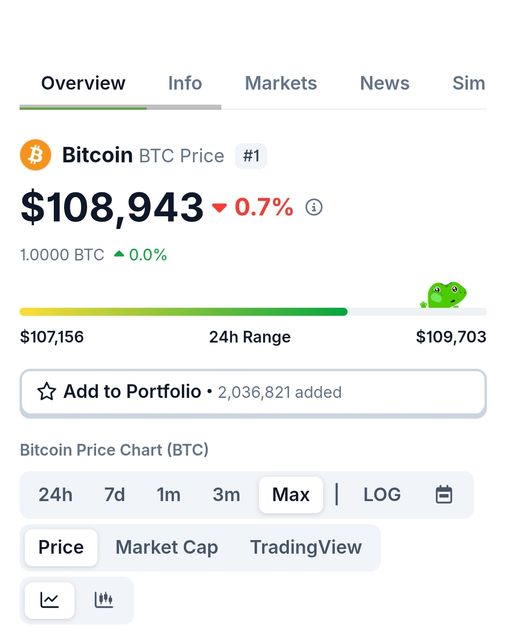Open the calendar date range icon
This screenshot has height=640, width=506.
point(444,495)
